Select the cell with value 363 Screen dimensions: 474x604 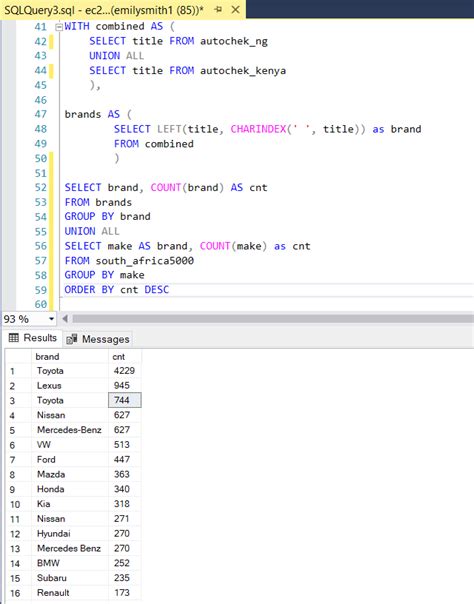(x=125, y=474)
